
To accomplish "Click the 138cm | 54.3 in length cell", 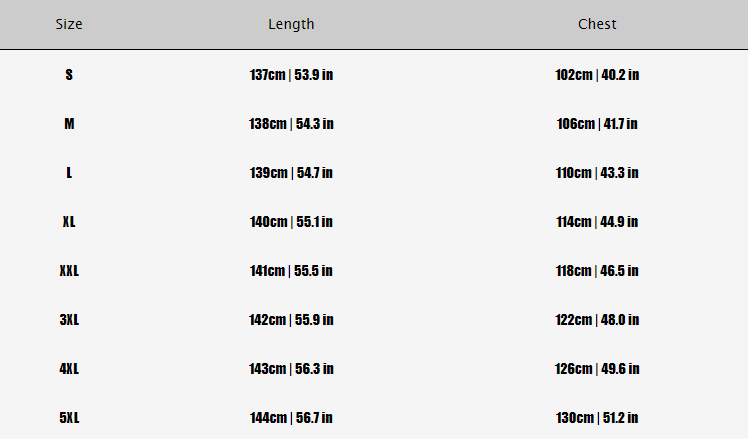I will pyautogui.click(x=291, y=124).
